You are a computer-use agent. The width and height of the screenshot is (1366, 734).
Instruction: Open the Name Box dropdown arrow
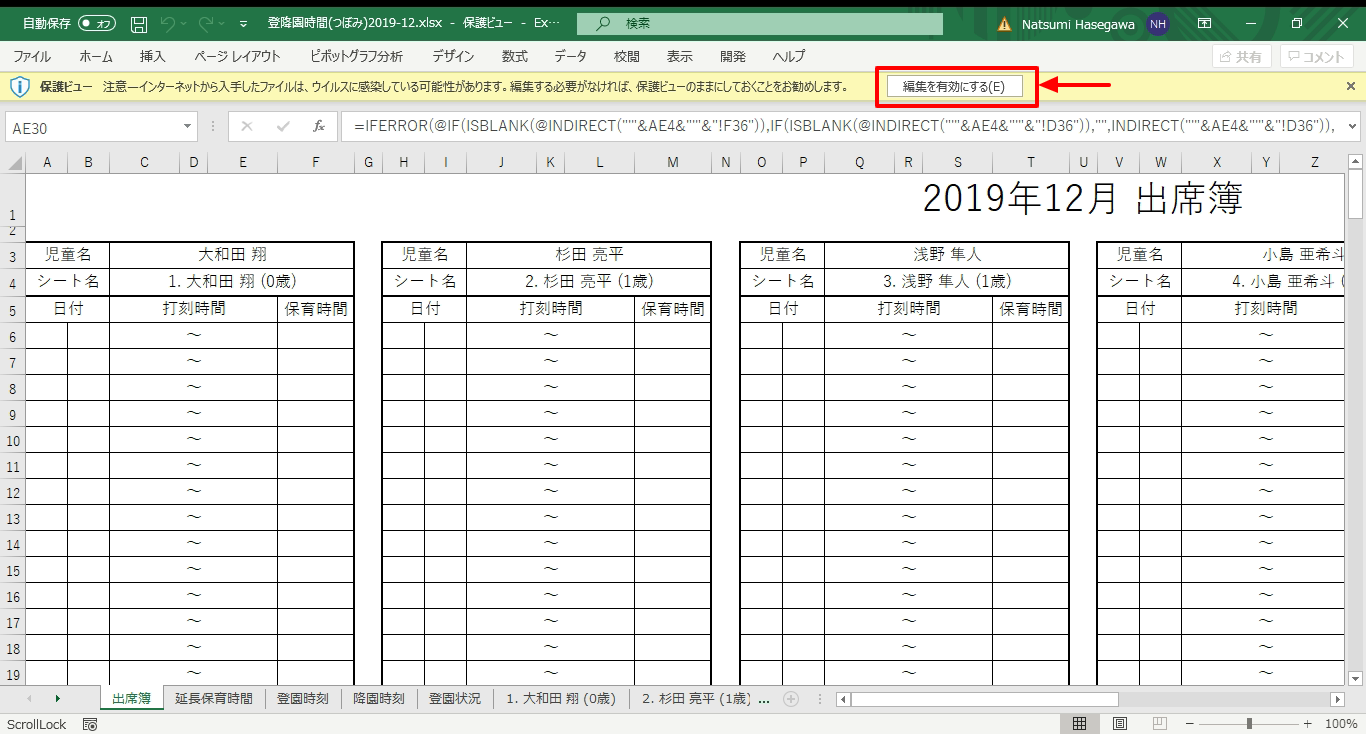(187, 127)
